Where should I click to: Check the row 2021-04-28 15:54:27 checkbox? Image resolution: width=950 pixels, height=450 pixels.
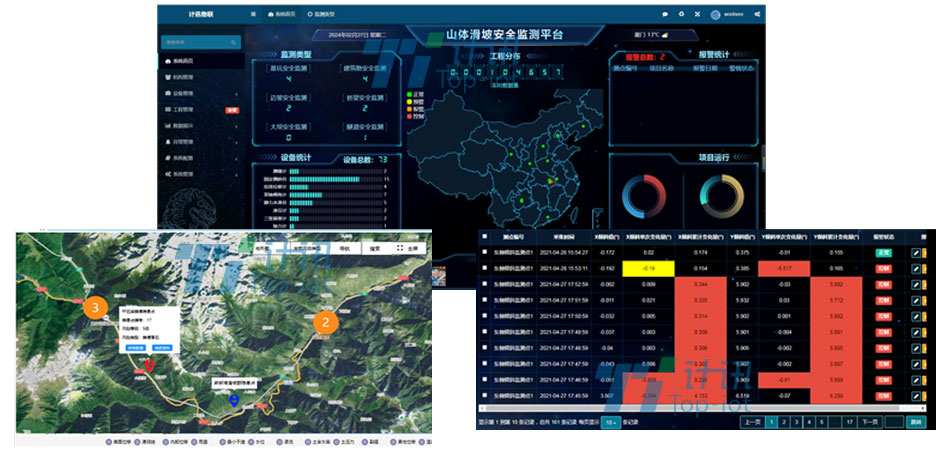pyautogui.click(x=483, y=253)
